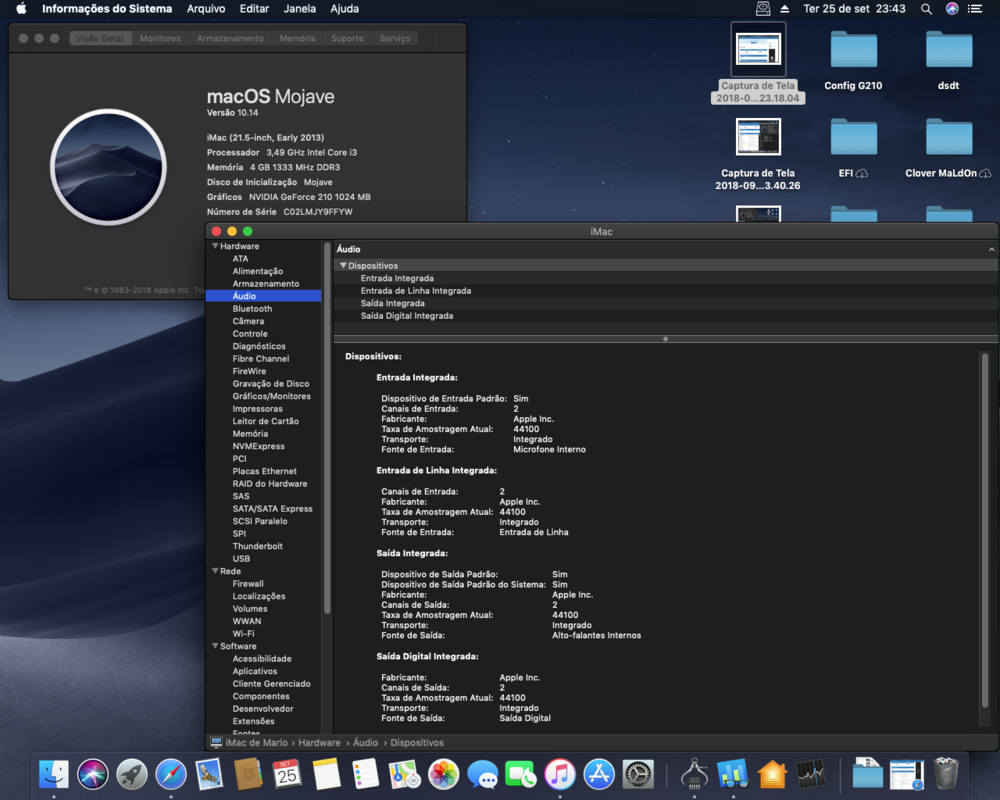Select the Captura de Tela 2018-09 thumbnail
Image resolution: width=1000 pixels, height=800 pixels.
(758, 137)
